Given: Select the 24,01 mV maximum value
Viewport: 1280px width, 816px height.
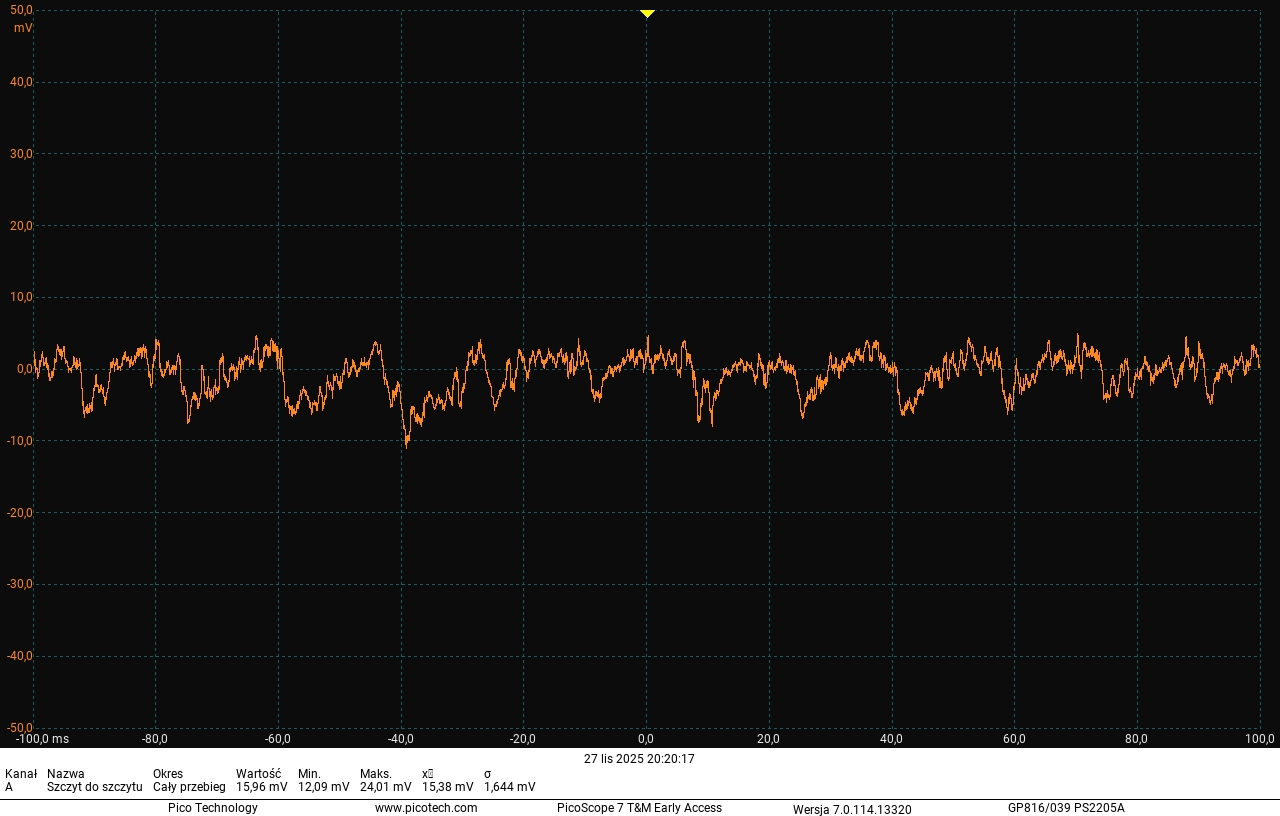Looking at the screenshot, I should tap(385, 787).
